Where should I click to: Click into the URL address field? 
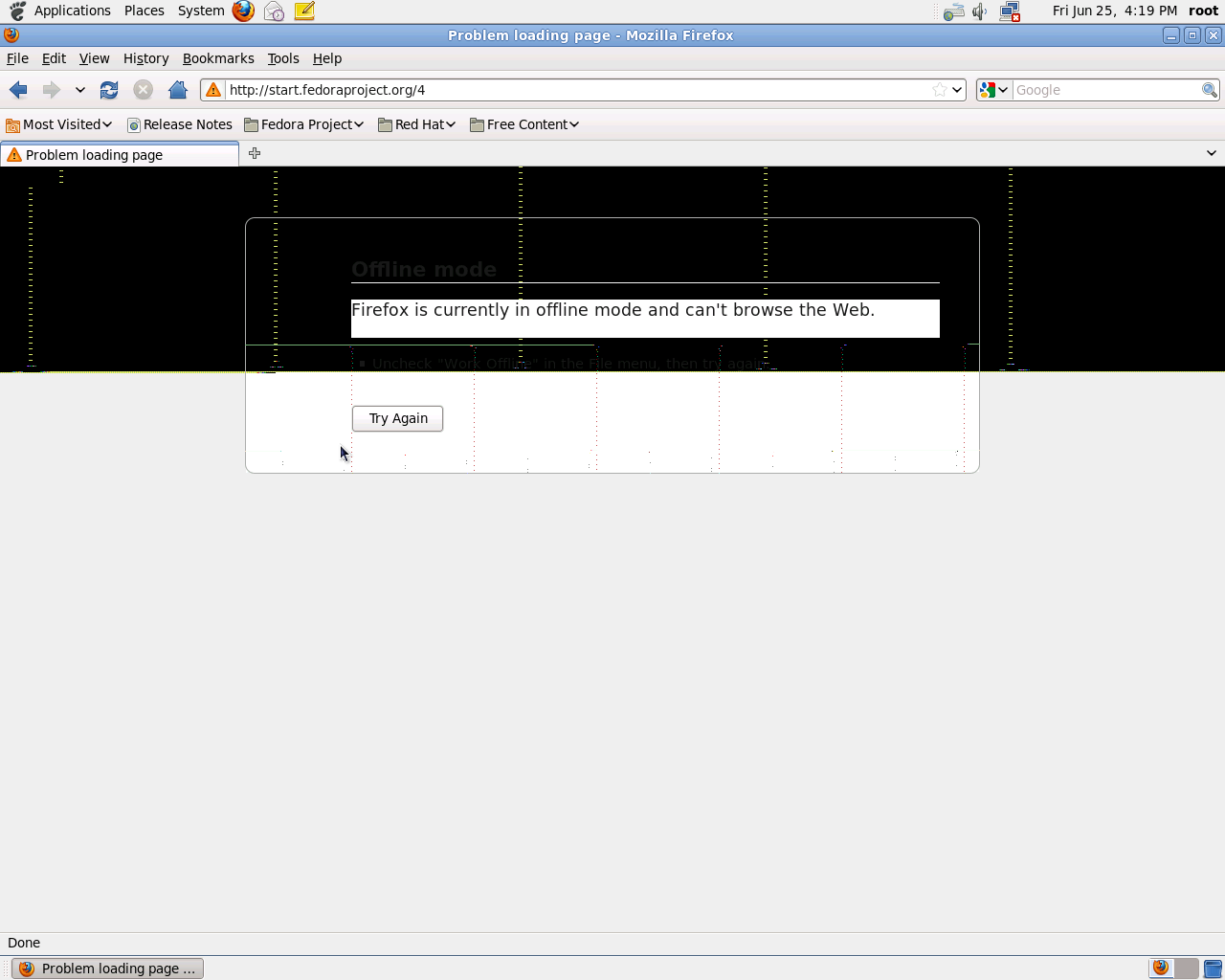(574, 90)
